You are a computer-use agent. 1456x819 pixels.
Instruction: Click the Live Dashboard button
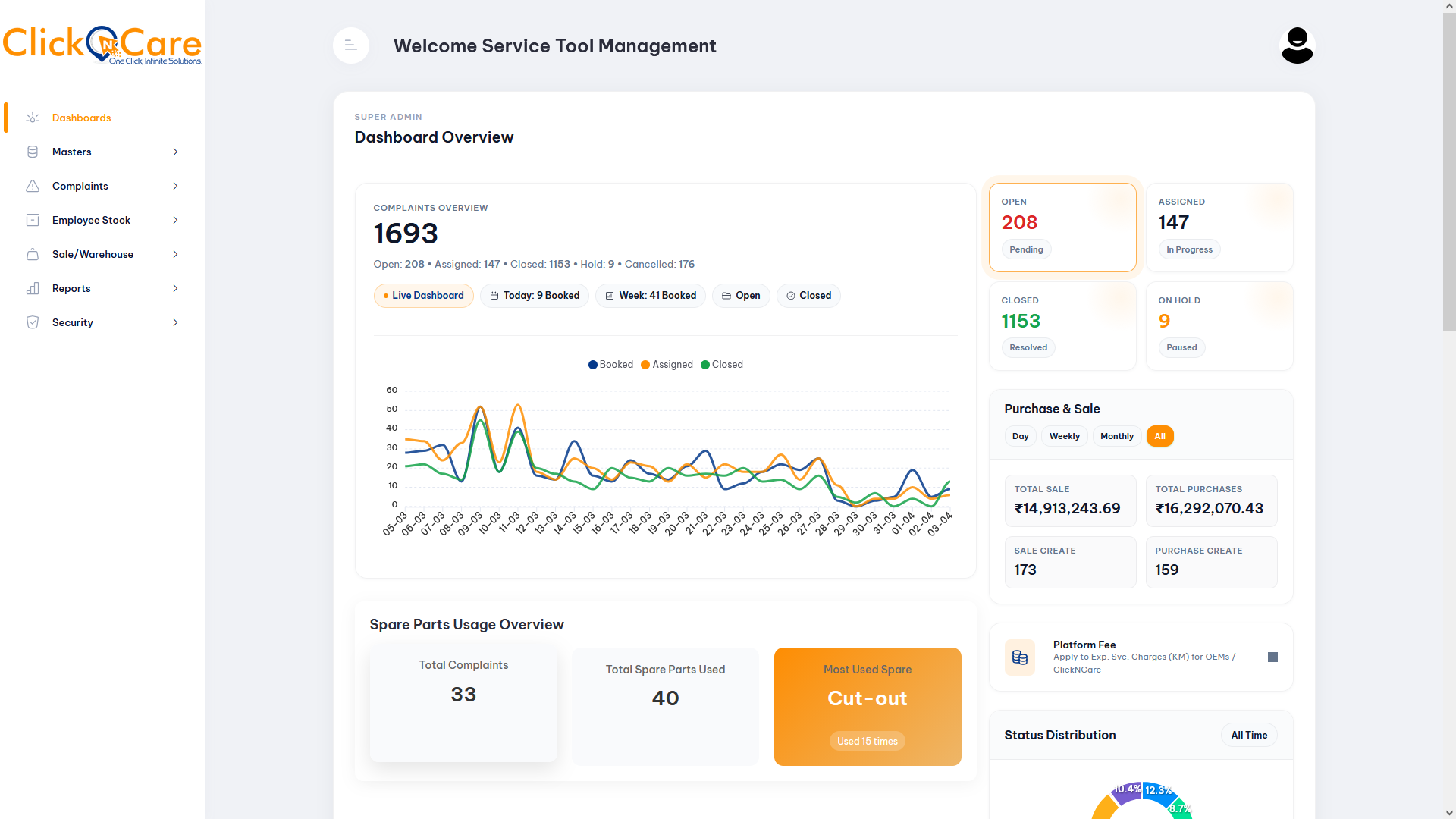click(x=423, y=296)
